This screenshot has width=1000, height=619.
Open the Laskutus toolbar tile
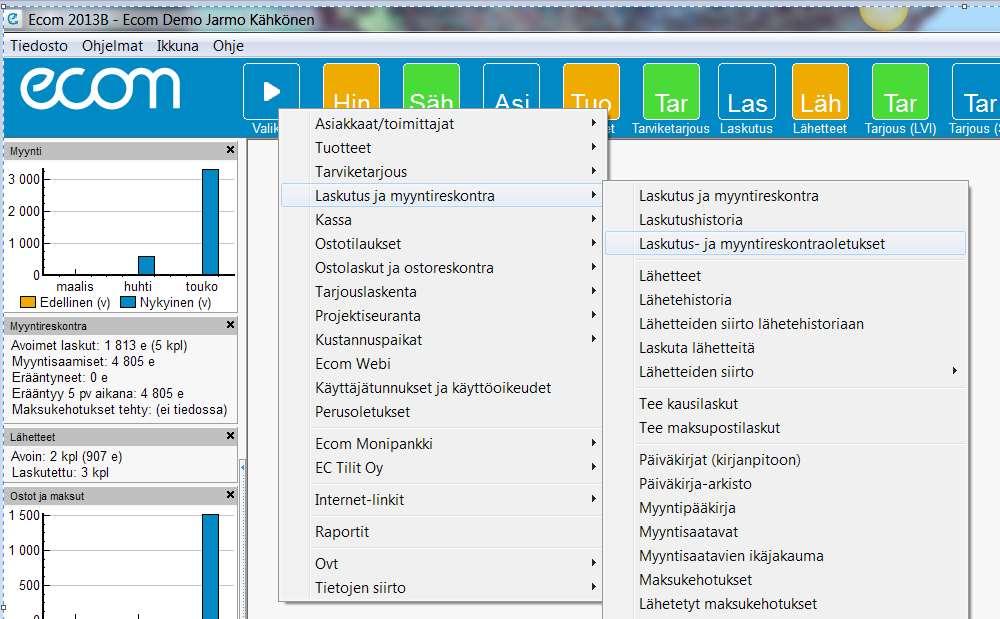click(747, 91)
